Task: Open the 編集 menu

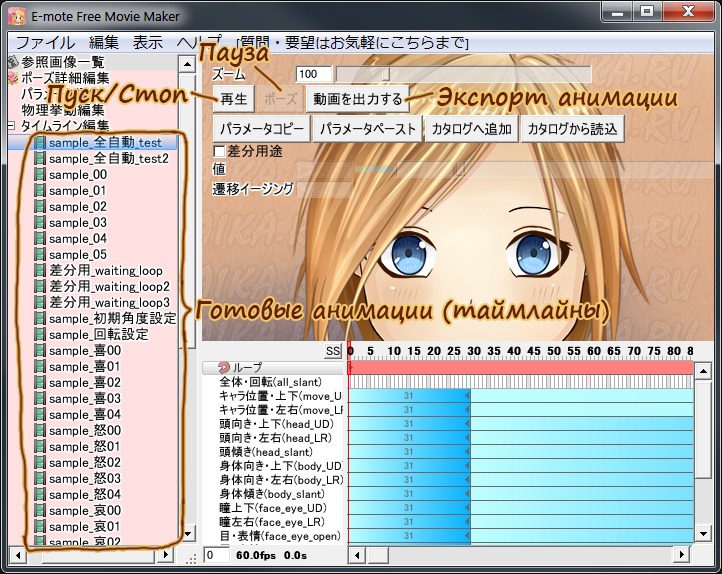Action: 104,43
